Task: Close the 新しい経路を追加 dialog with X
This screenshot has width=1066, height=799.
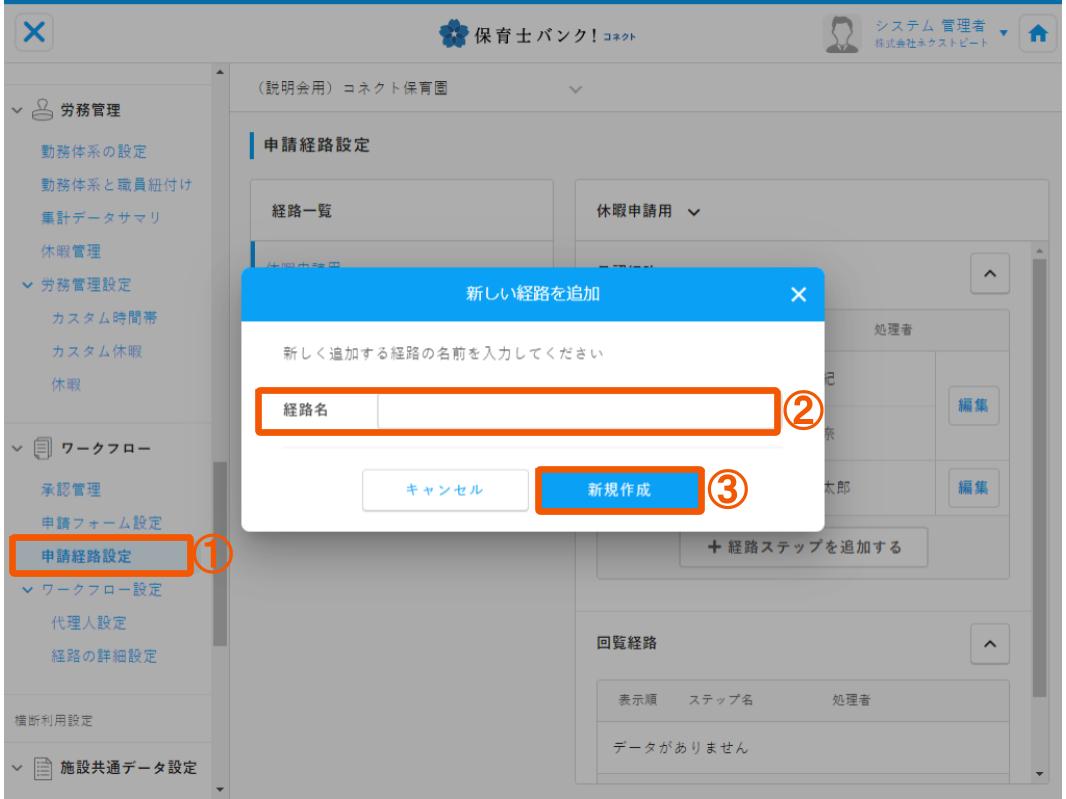Action: pos(797,294)
